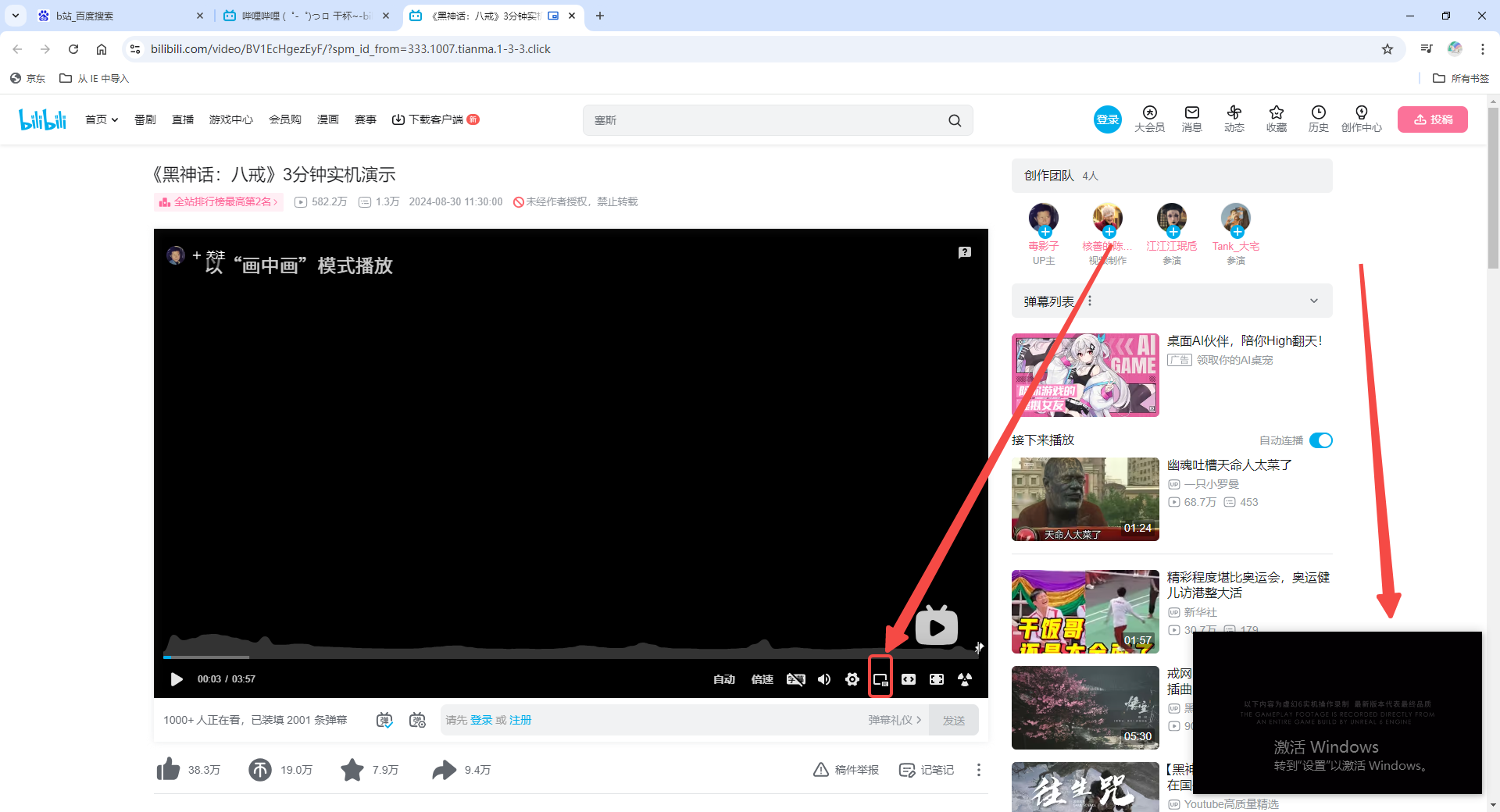This screenshot has height=812, width=1500.
Task: Open 动态 feed icon
Action: 1234,119
